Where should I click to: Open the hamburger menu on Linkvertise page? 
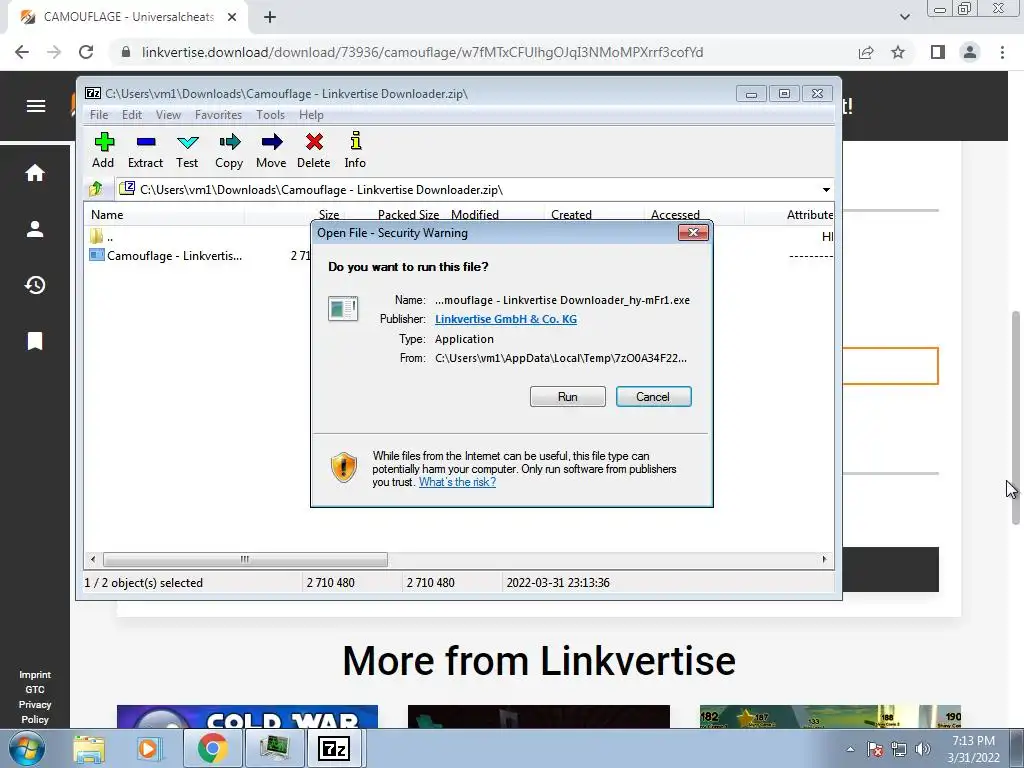pos(36,106)
